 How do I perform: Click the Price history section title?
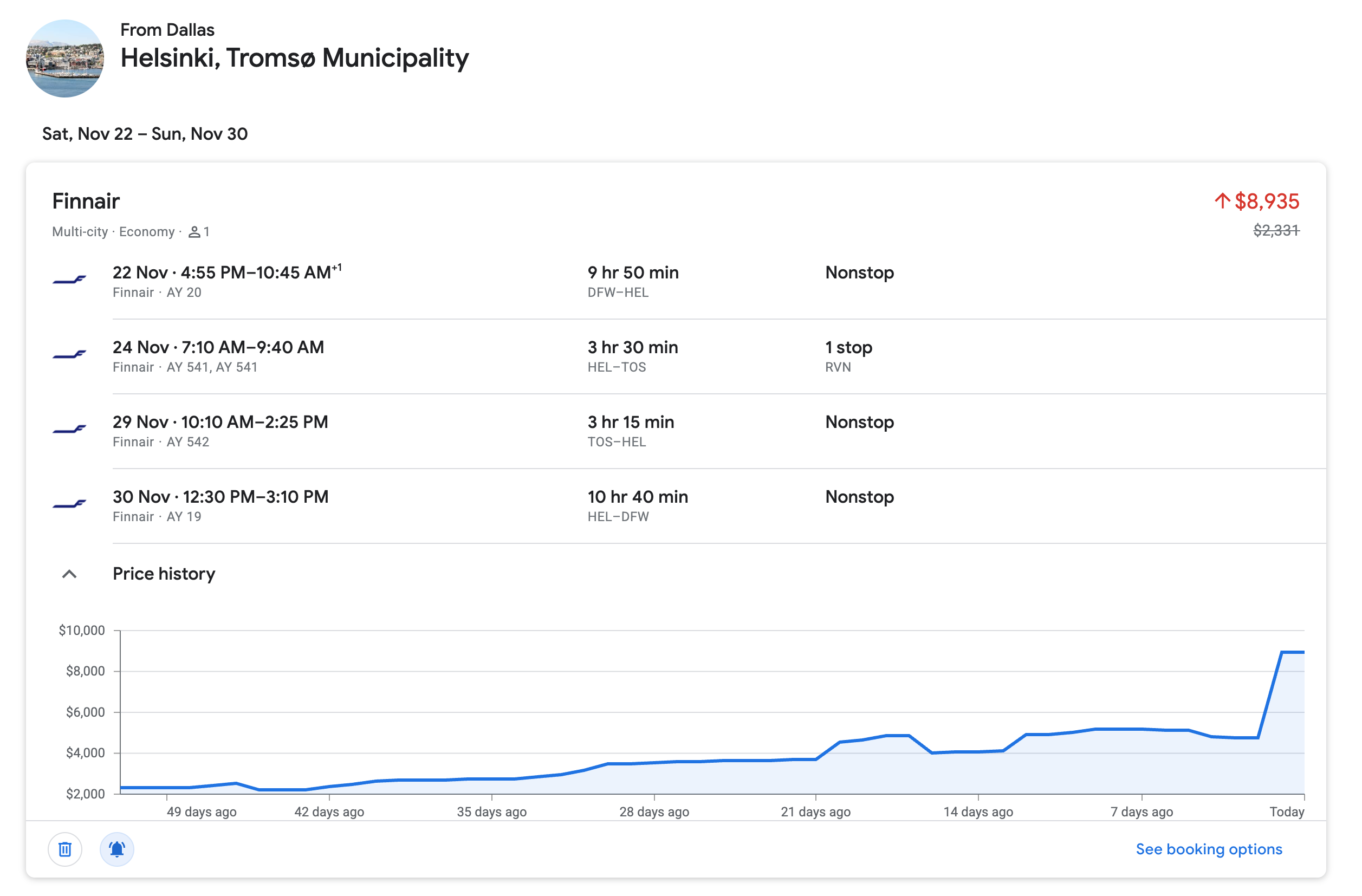pyautogui.click(x=164, y=574)
